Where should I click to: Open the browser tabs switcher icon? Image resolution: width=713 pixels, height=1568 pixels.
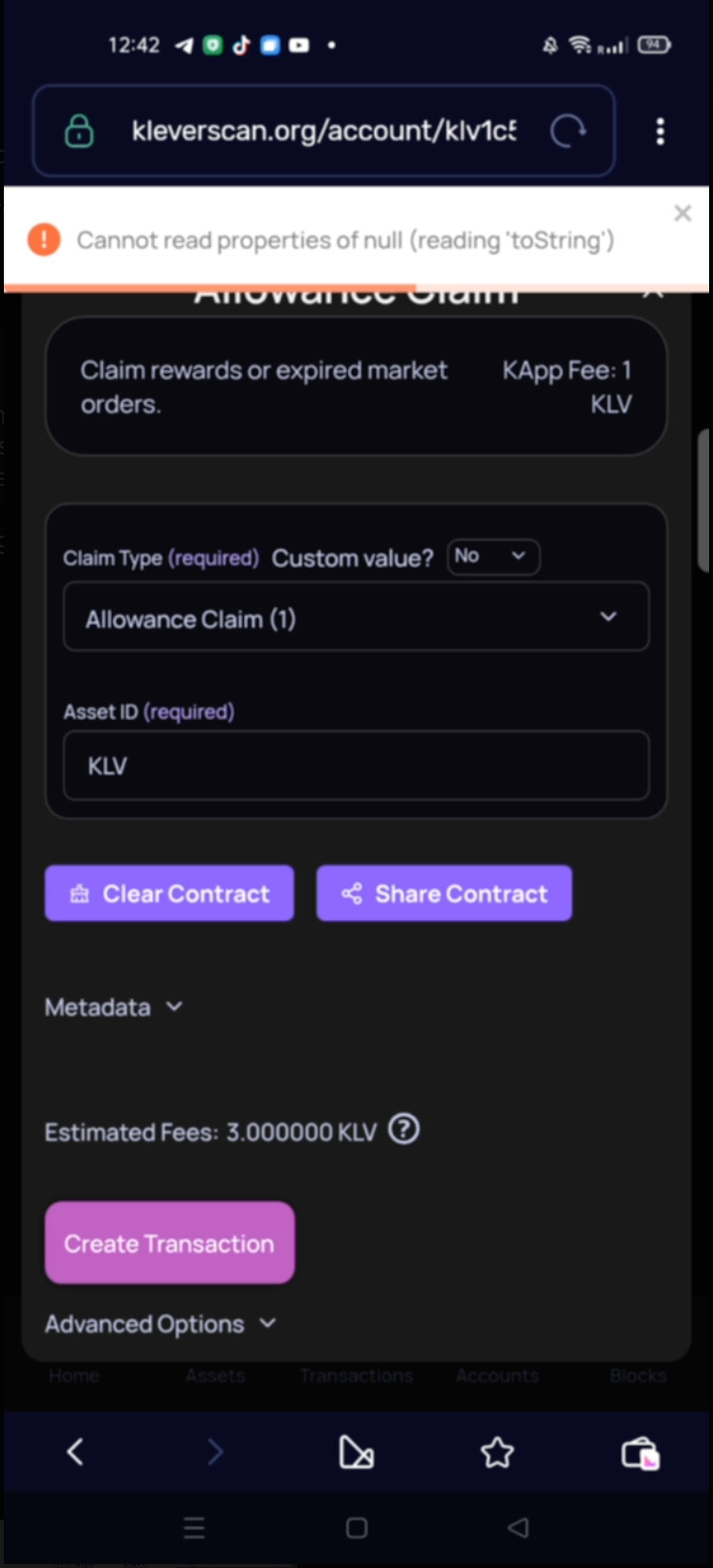coord(639,1453)
